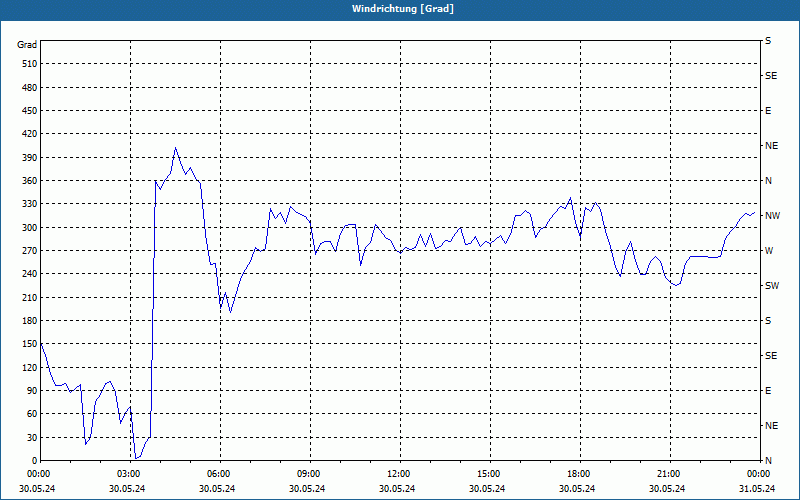Click the 330 y-axis value
The image size is (800, 500).
tap(30, 204)
